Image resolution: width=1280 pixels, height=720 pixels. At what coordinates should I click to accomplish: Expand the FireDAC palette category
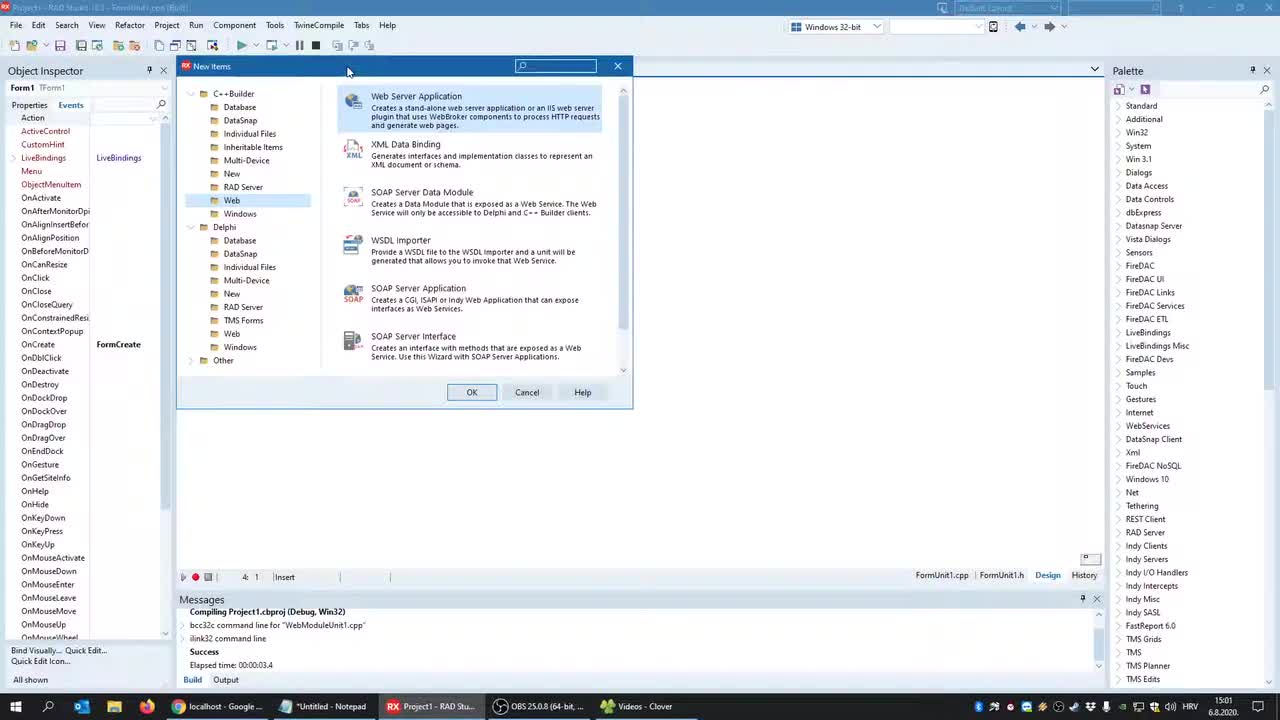tap(1119, 266)
